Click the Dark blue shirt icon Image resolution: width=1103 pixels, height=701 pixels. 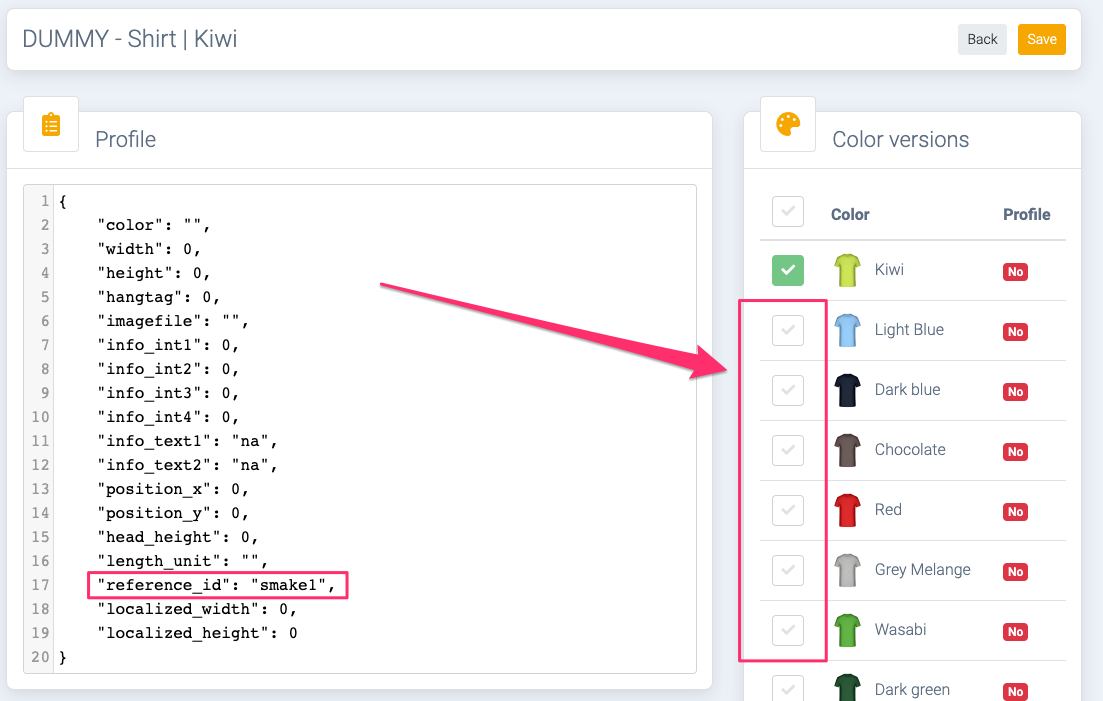(x=847, y=390)
